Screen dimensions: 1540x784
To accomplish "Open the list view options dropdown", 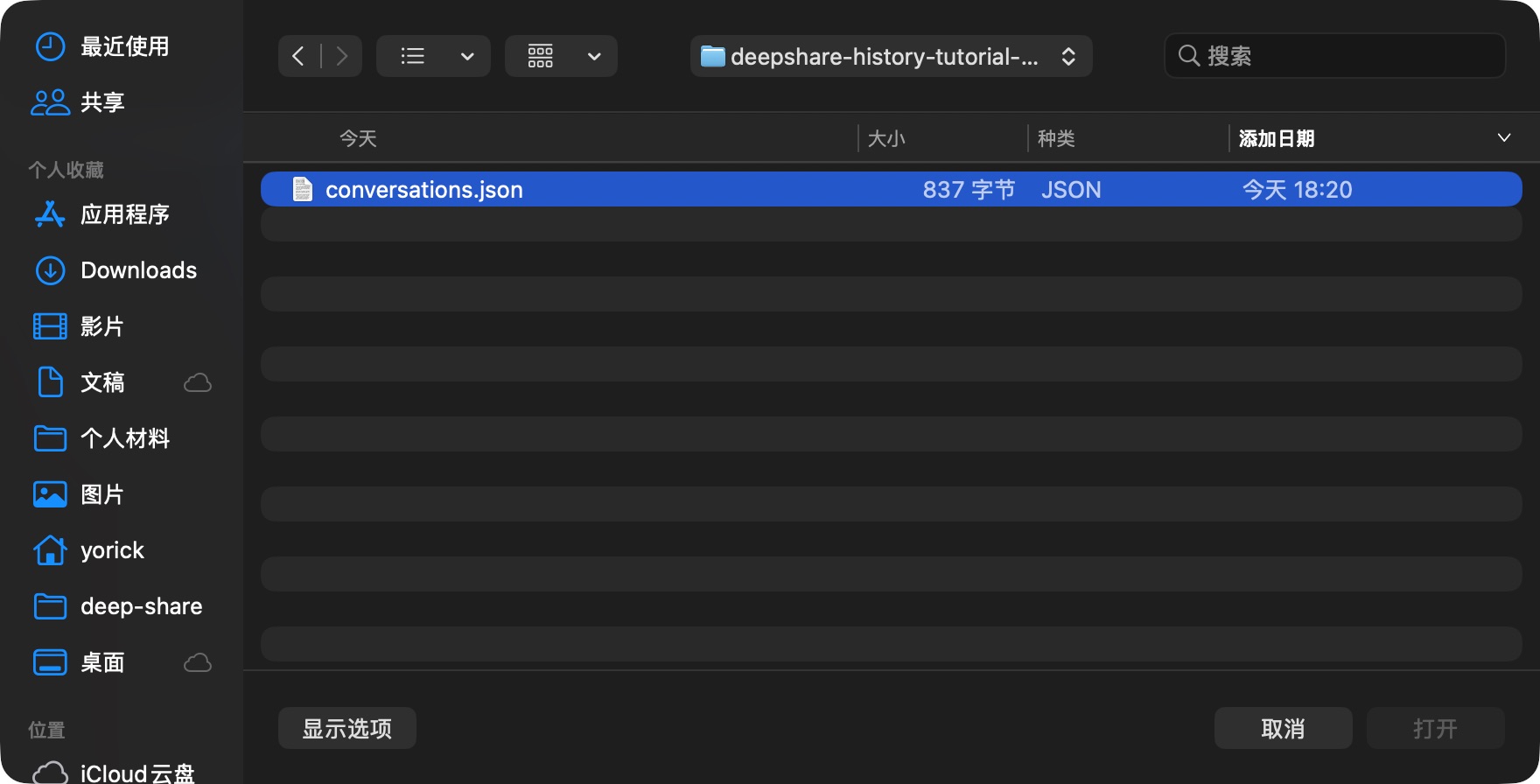I will [467, 56].
